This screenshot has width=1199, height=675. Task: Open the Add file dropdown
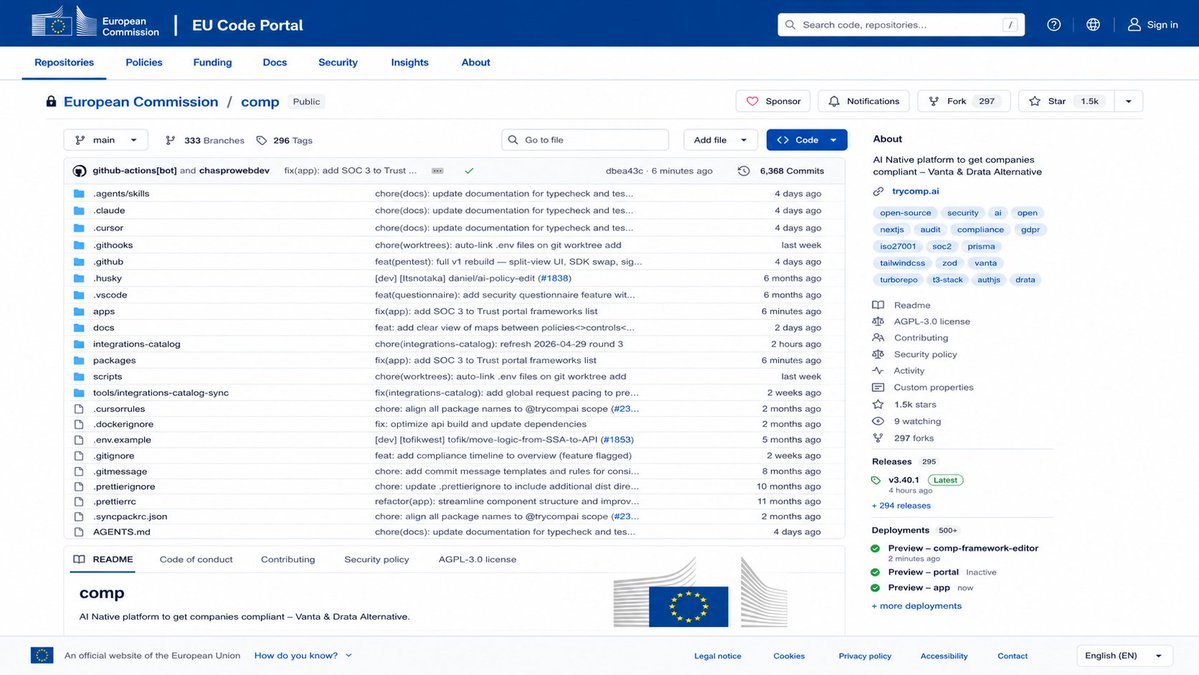point(720,140)
